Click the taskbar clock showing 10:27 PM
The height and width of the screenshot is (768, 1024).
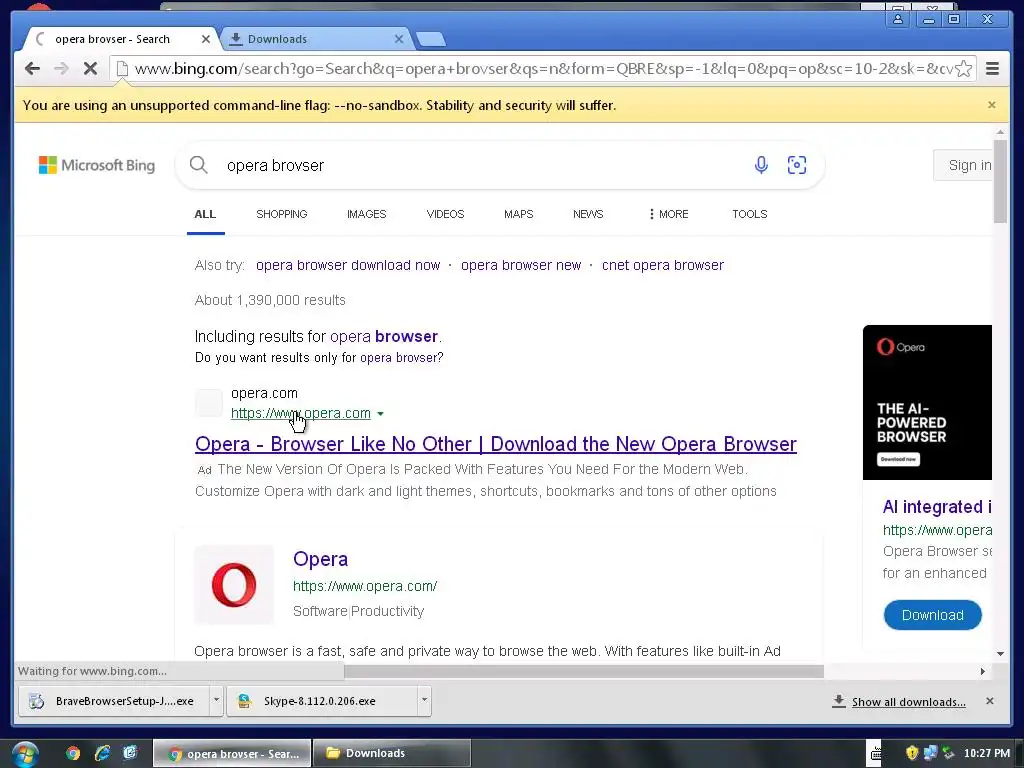click(986, 753)
